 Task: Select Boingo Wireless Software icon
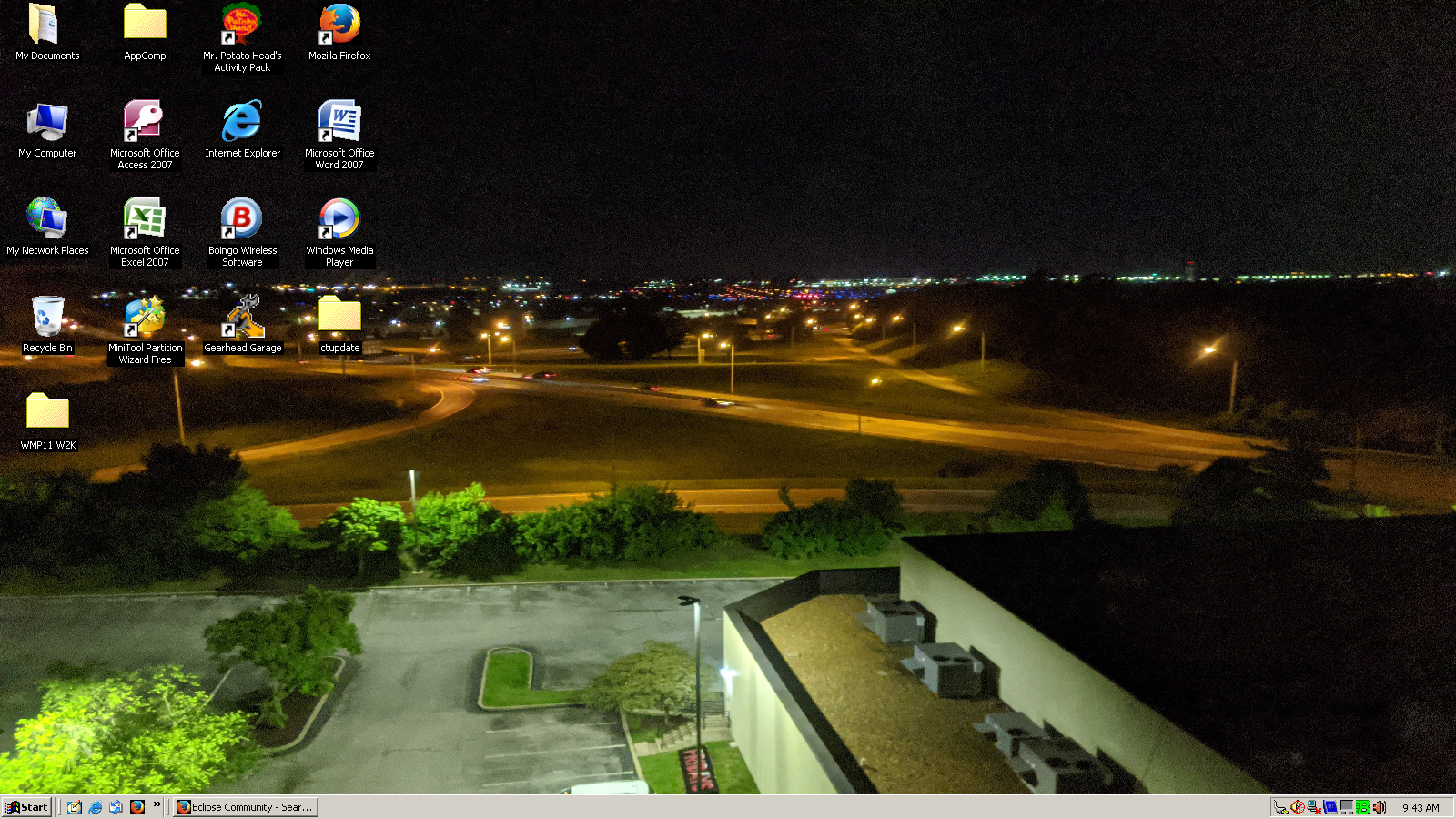pyautogui.click(x=242, y=220)
